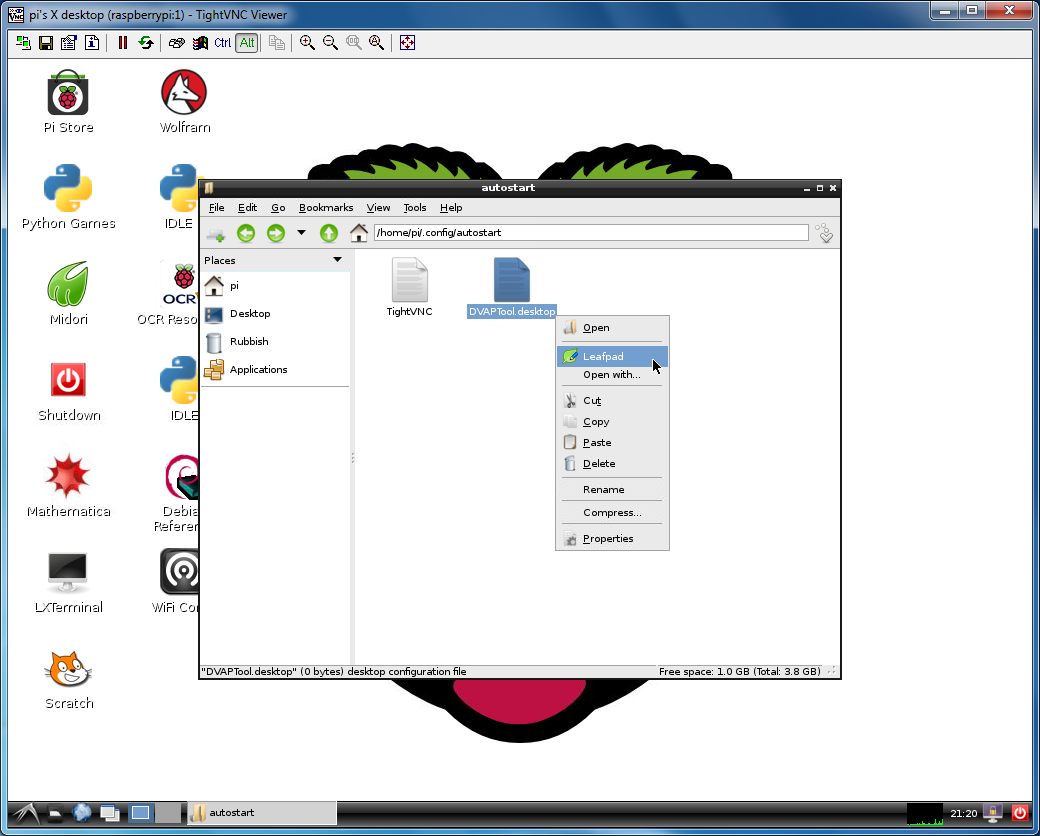Click the red power icon in taskbar
Image resolution: width=1040 pixels, height=836 pixels.
pyautogui.click(x=1020, y=813)
